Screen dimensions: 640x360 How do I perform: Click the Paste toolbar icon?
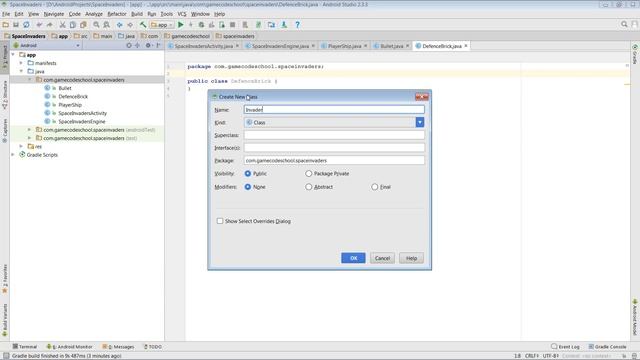click(x=83, y=25)
